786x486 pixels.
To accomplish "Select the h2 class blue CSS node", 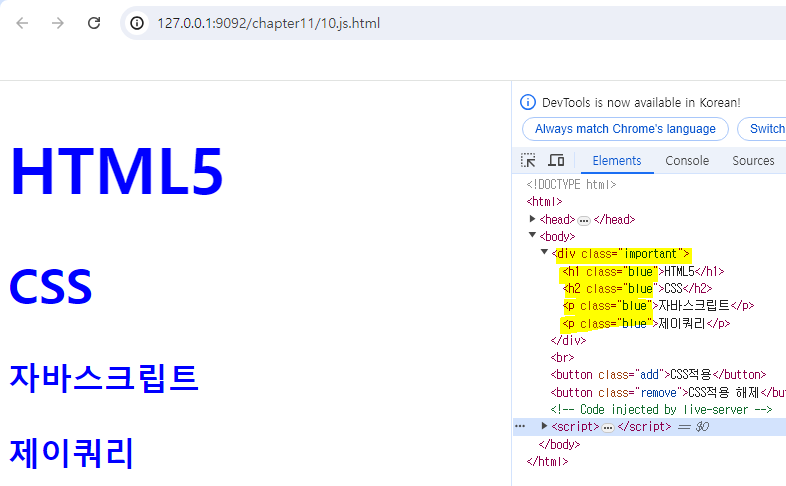I will point(637,289).
